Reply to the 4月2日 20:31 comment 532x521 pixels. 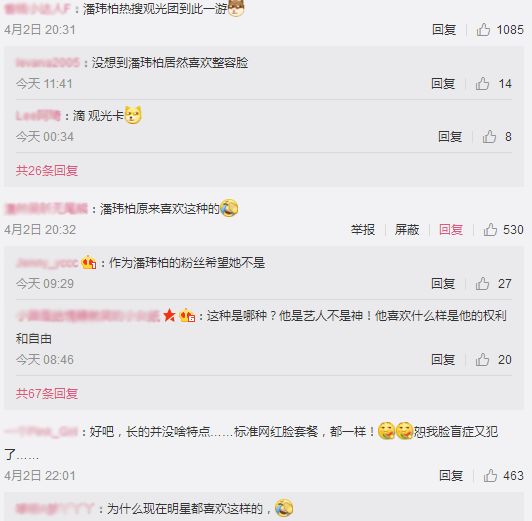(x=444, y=30)
